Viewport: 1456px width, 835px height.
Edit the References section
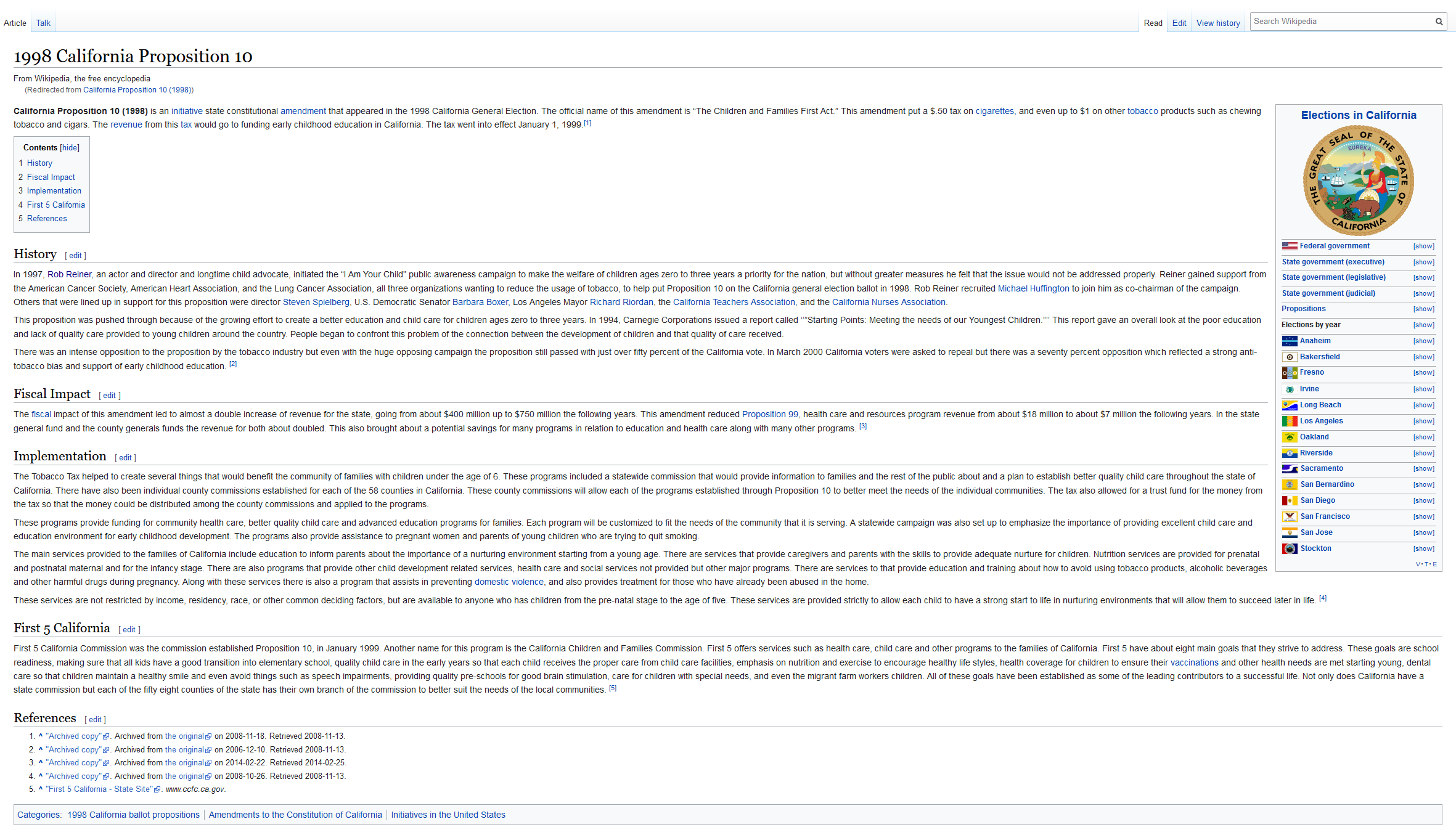click(95, 720)
